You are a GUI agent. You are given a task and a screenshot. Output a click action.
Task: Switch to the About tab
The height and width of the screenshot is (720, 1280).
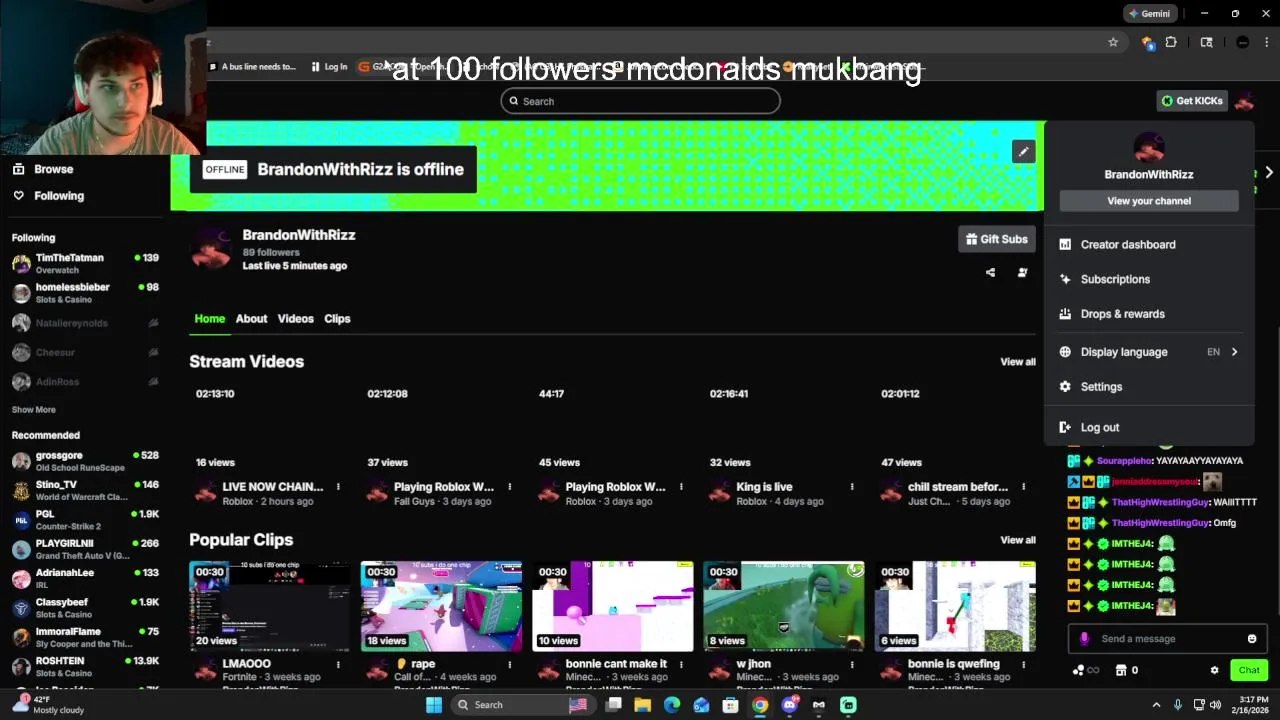pos(251,319)
